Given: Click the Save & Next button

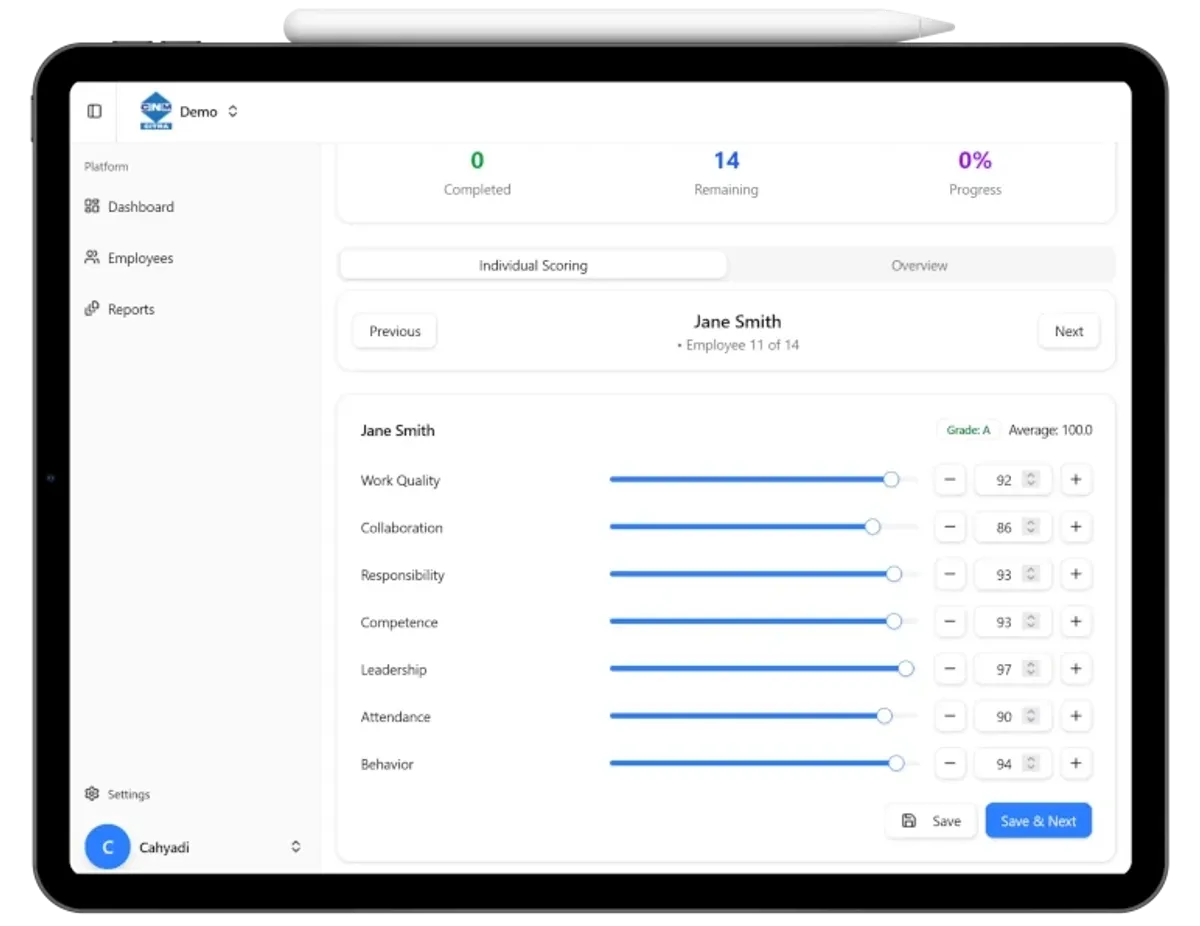Looking at the screenshot, I should pyautogui.click(x=1038, y=821).
